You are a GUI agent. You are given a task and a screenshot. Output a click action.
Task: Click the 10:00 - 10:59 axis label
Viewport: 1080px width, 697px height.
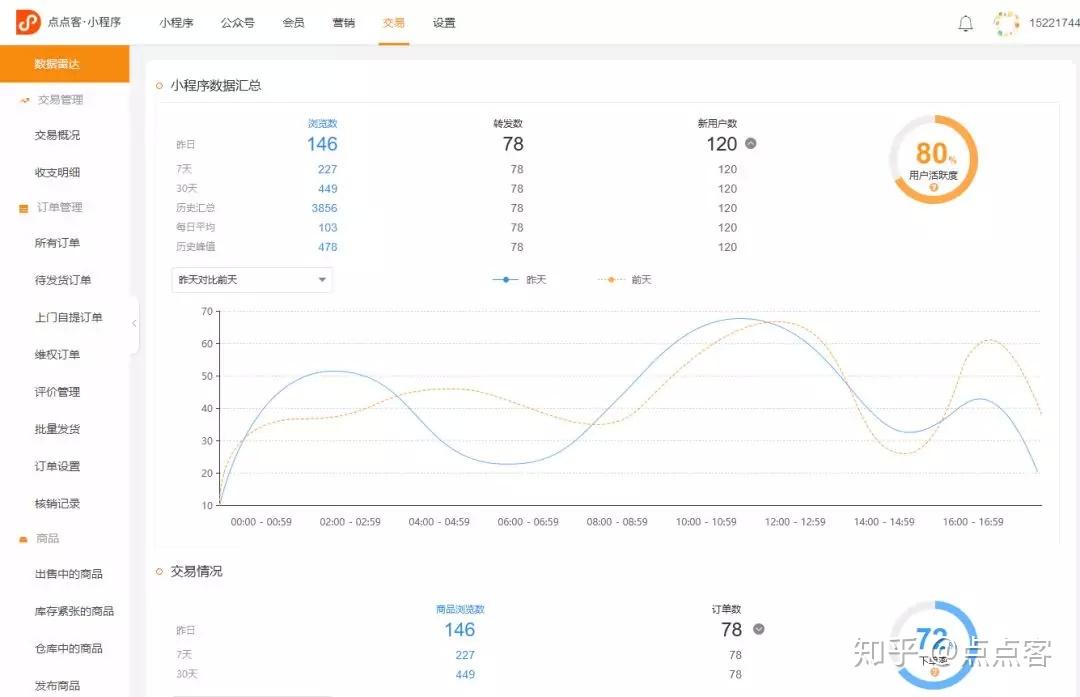pyautogui.click(x=706, y=522)
